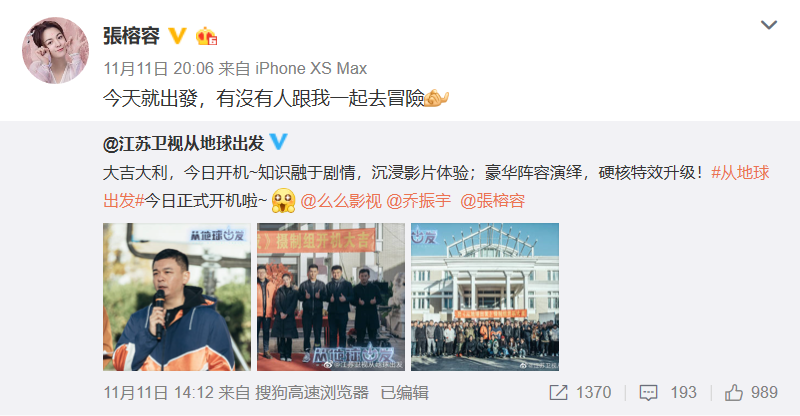The height and width of the screenshot is (416, 800).
Task: Open the 11月11日 20:06 post timestamp
Action: [x=158, y=68]
